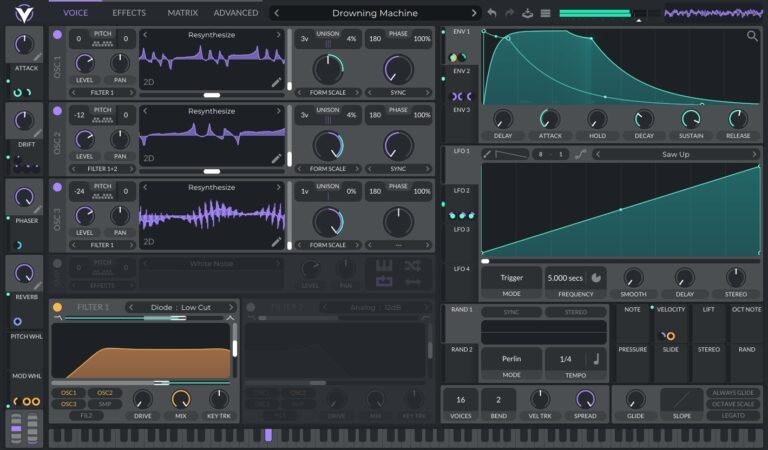This screenshot has height=450, width=768.
Task: Click the LFO frequency sync mode icon
Action: (x=596, y=278)
